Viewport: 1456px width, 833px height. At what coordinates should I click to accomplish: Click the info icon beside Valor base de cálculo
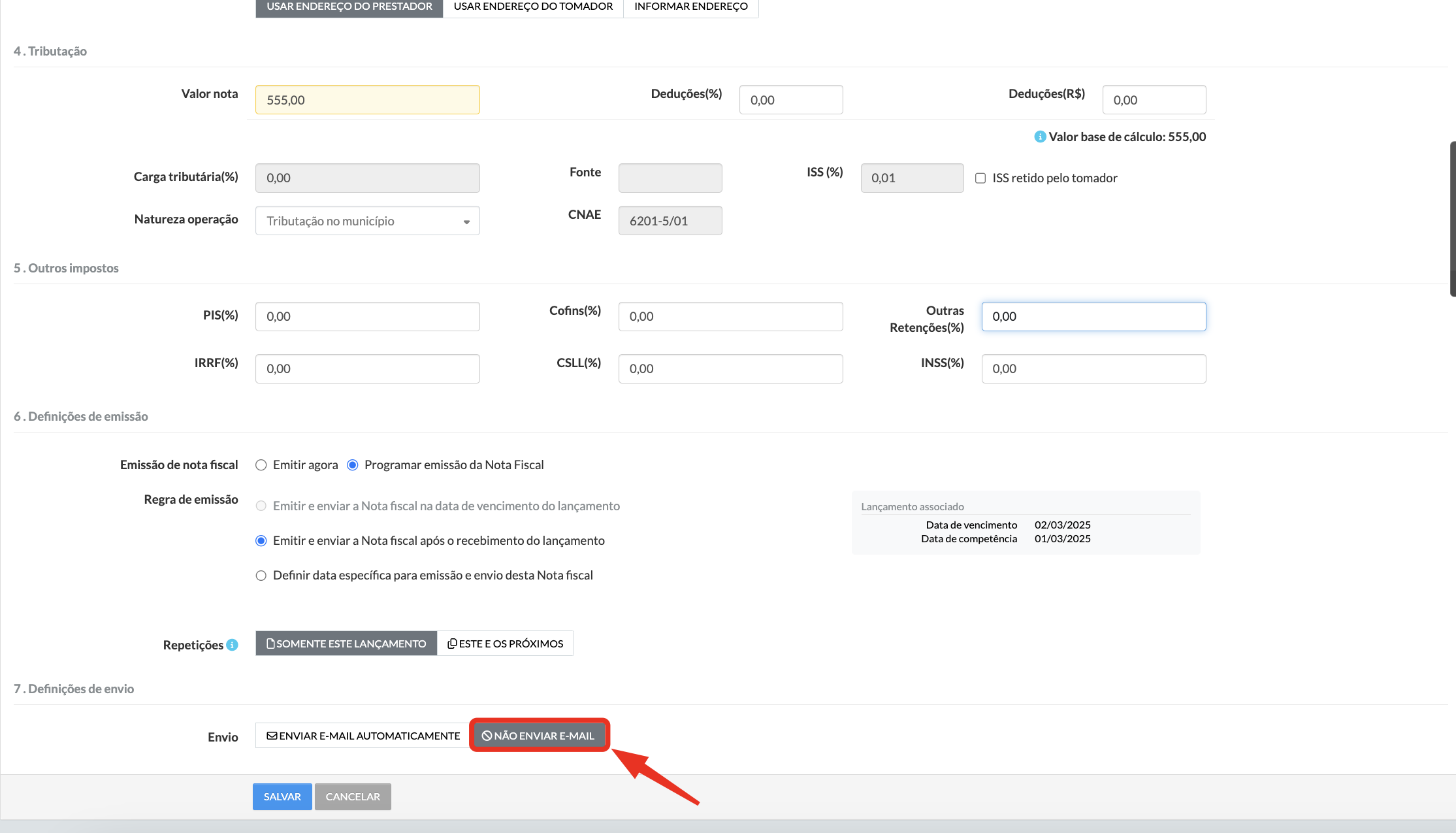(1040, 137)
